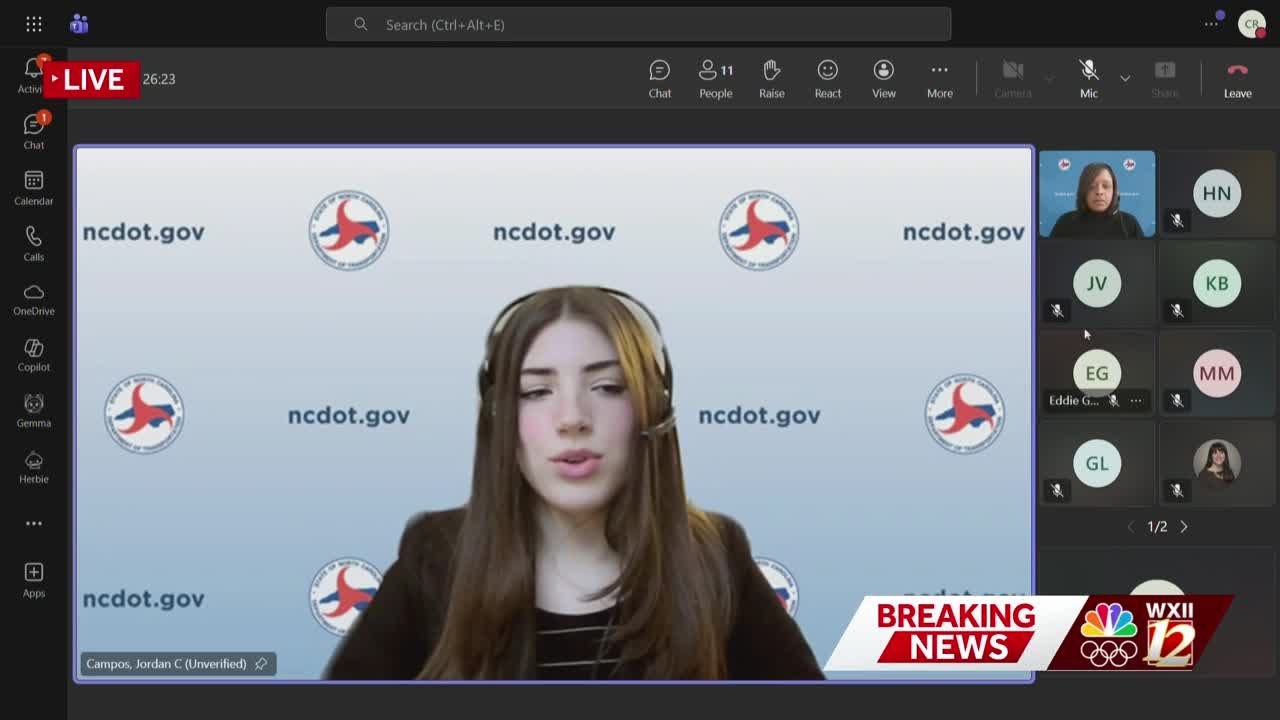Open the Gemma app
Image resolution: width=1280 pixels, height=720 pixels.
34,411
